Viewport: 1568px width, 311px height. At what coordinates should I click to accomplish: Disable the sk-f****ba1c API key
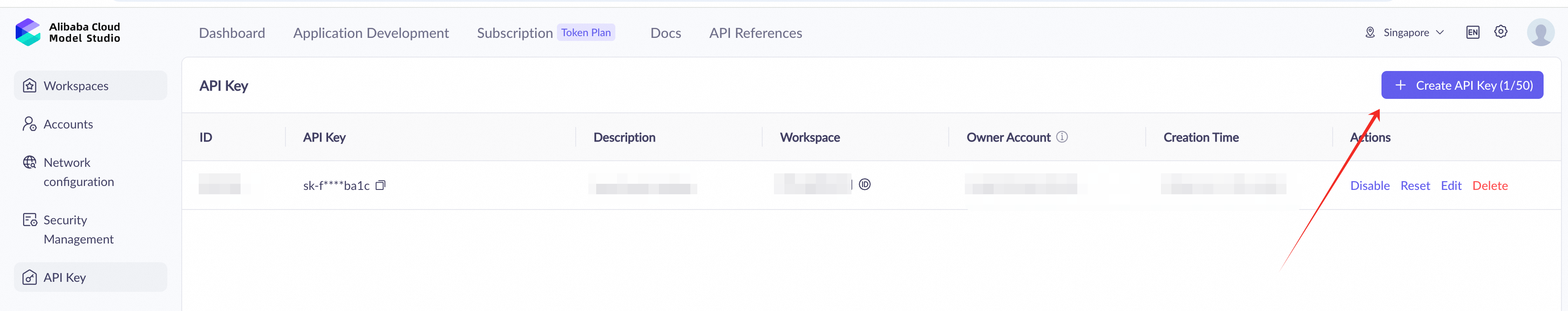(1370, 186)
